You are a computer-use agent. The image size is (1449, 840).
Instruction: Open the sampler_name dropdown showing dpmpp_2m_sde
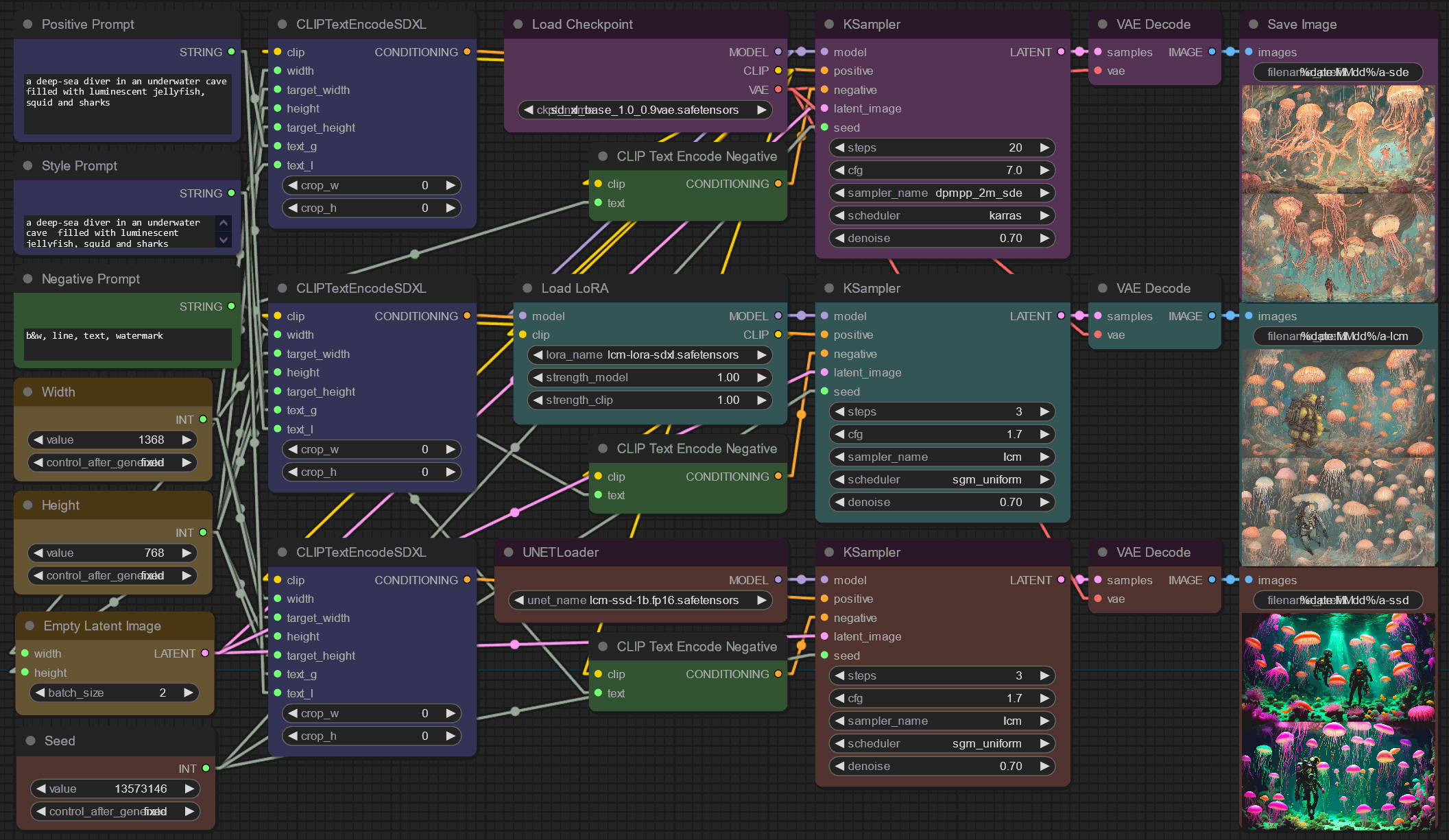pyautogui.click(x=942, y=193)
